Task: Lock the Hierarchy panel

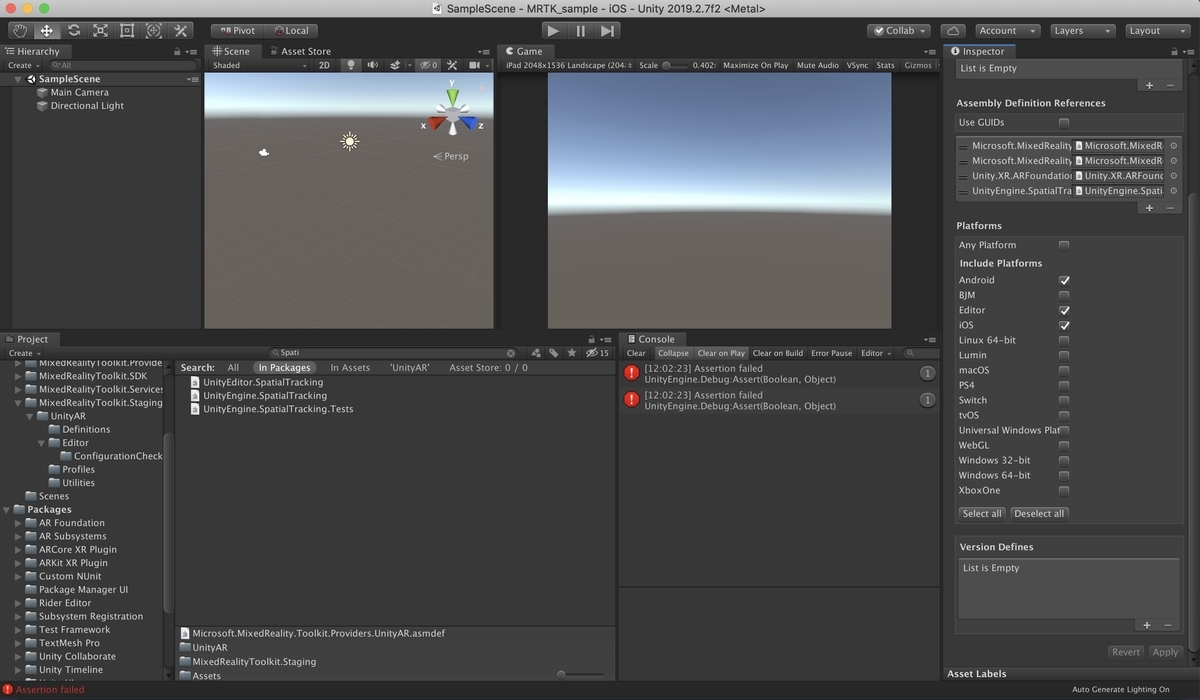Action: coord(178,51)
